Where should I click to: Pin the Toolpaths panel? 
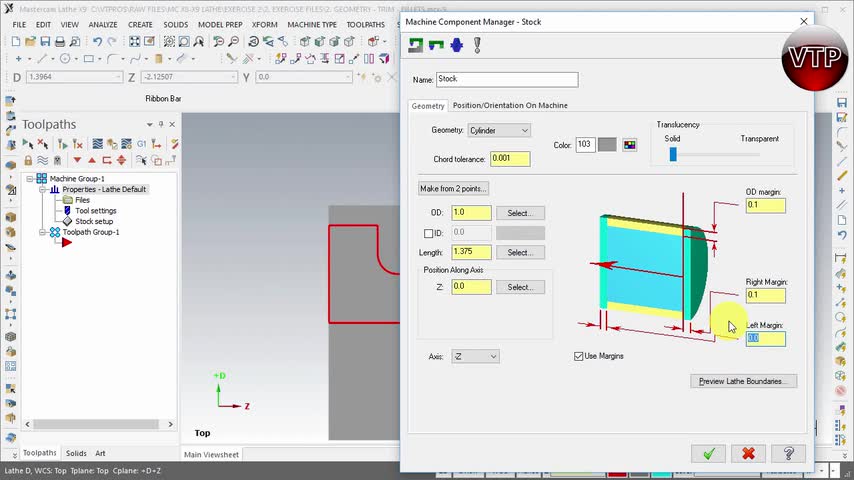(161, 124)
